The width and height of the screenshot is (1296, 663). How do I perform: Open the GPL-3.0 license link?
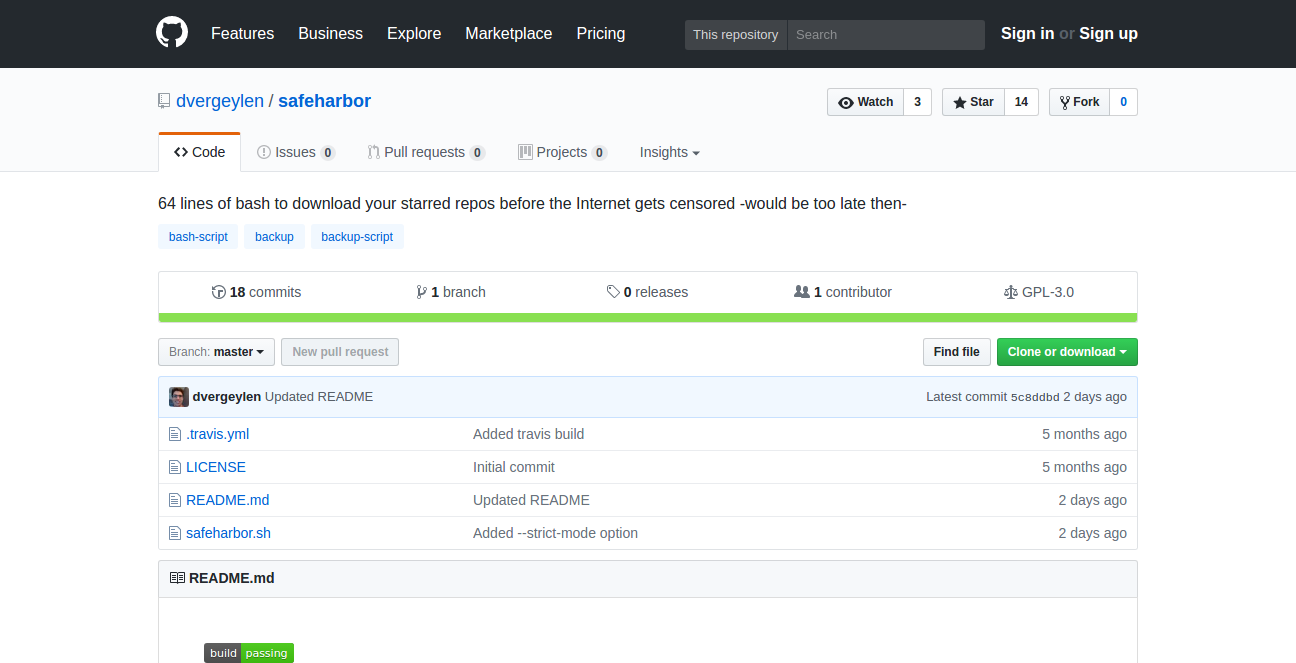[x=1039, y=292]
